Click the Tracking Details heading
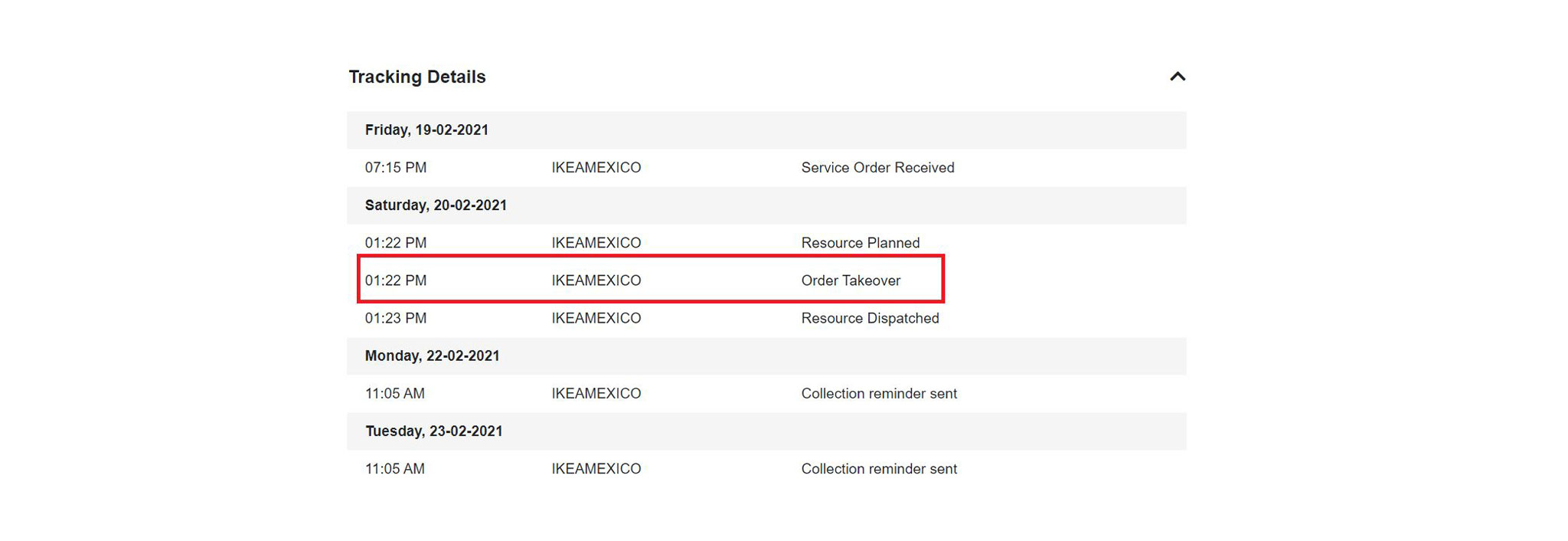The height and width of the screenshot is (541, 1568). tap(417, 77)
